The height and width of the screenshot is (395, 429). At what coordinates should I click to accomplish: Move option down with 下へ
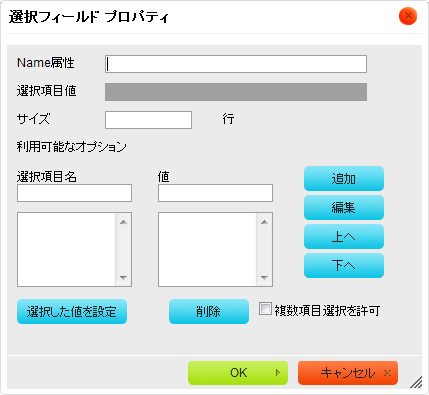(x=344, y=266)
